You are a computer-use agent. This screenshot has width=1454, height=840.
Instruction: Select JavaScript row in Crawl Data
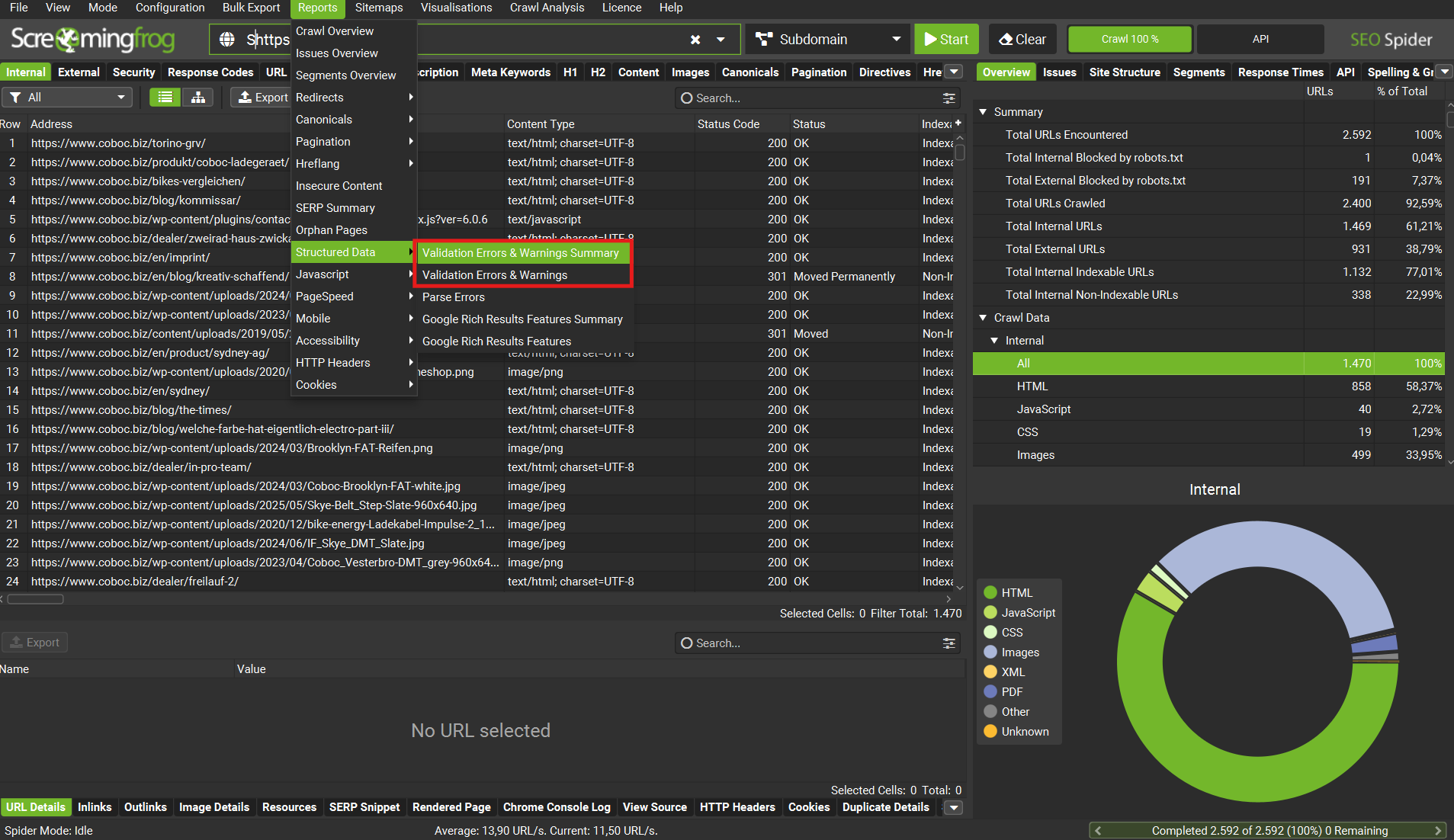coord(1208,409)
